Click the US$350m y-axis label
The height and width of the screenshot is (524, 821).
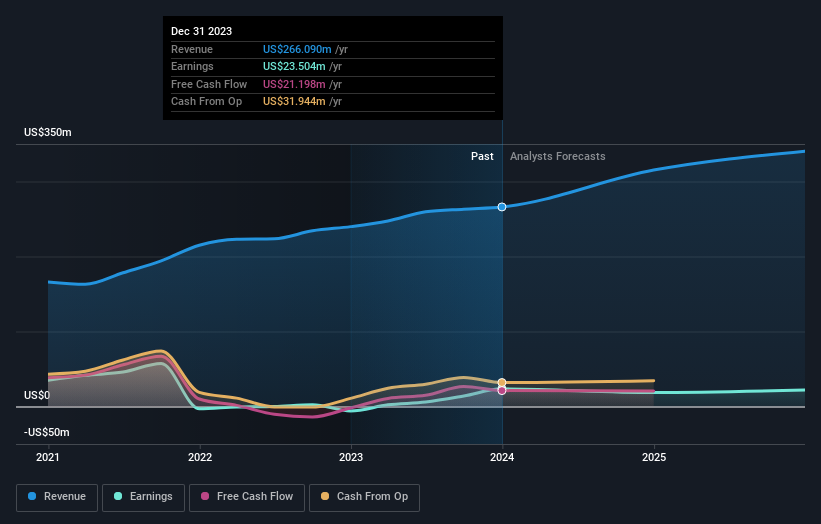click(x=48, y=132)
